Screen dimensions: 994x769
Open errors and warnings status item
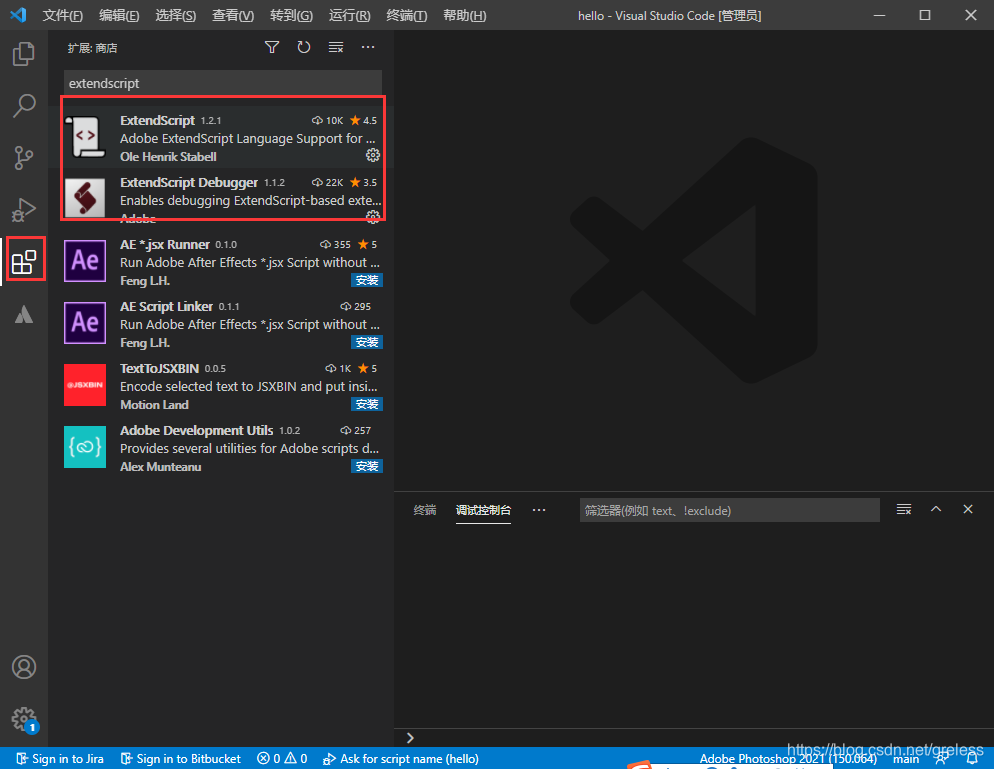(282, 758)
